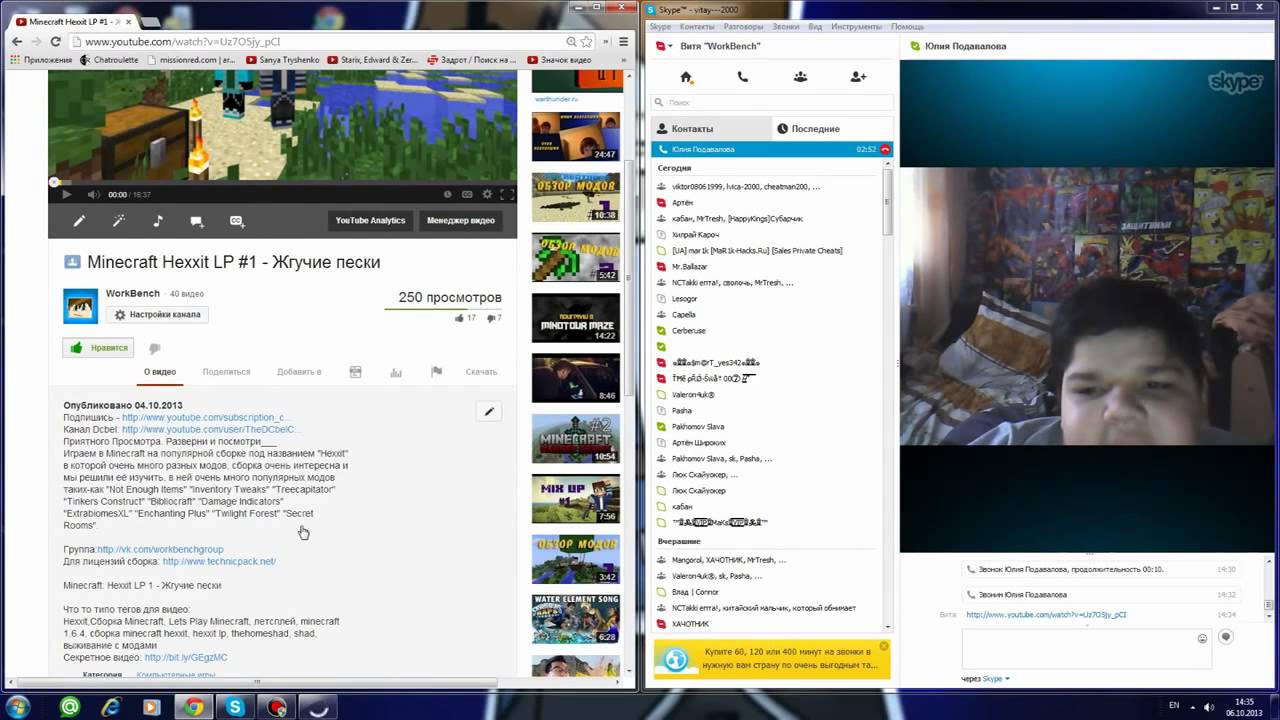Image resolution: width=1280 pixels, height=720 pixels.
Task: Open YouTube Analytics button
Action: 370,221
